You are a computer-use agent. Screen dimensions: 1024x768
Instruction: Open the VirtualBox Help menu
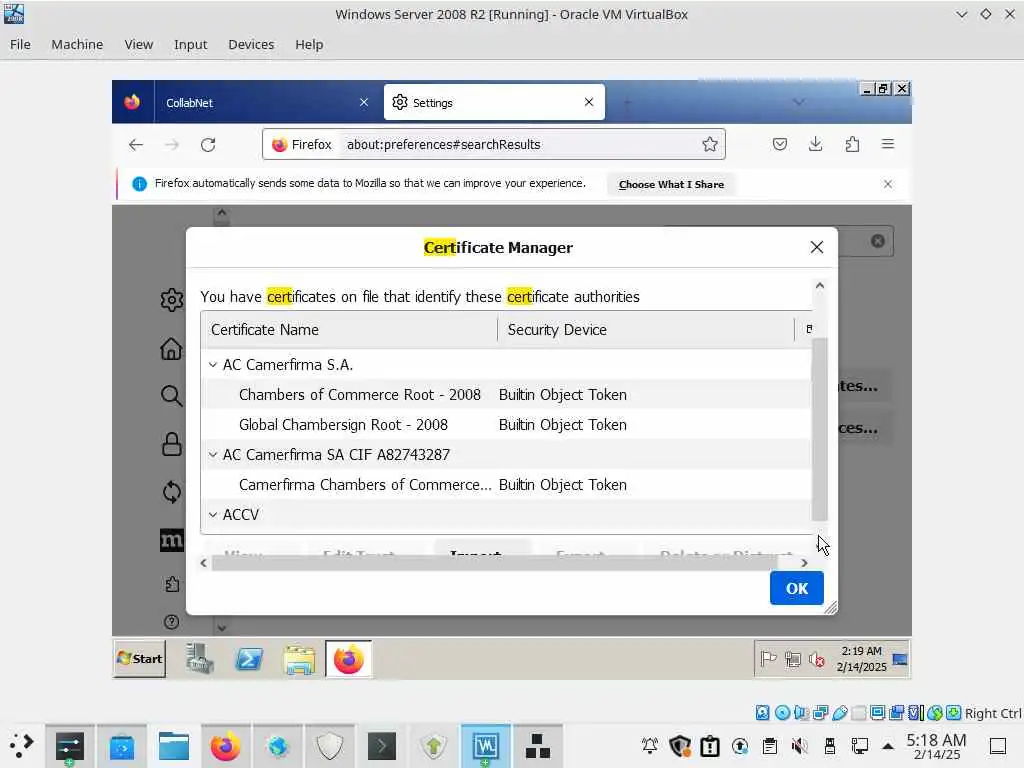(x=309, y=44)
